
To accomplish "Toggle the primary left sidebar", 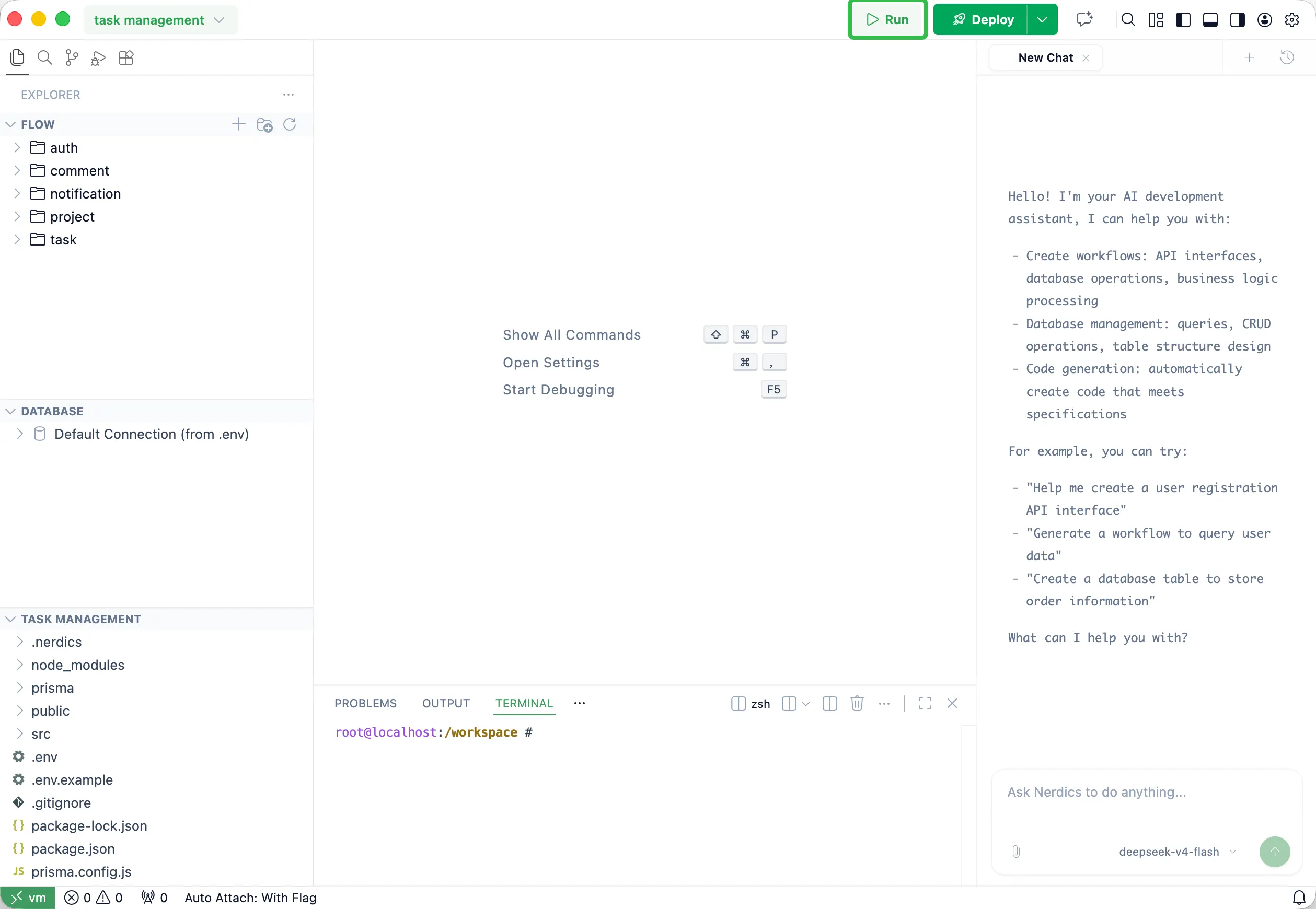I will 1183,20.
